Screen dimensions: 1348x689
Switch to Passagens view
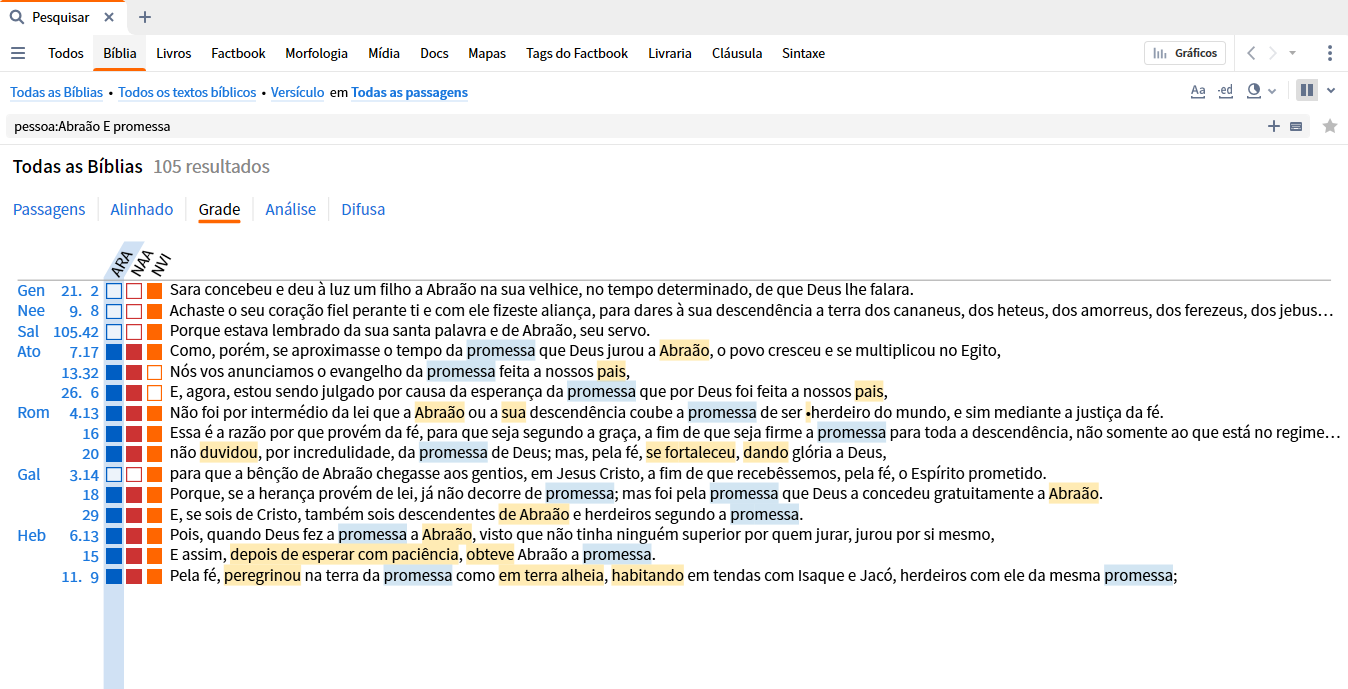49,209
